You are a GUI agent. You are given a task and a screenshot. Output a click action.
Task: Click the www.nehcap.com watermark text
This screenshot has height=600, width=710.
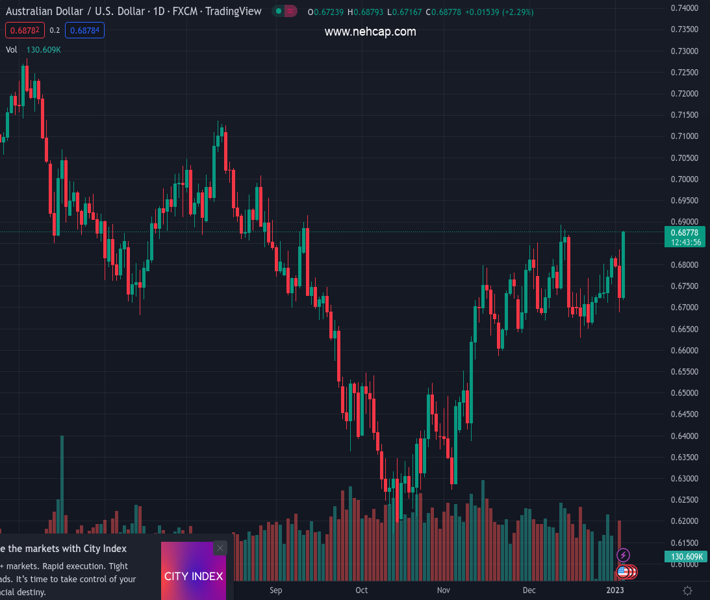(370, 32)
